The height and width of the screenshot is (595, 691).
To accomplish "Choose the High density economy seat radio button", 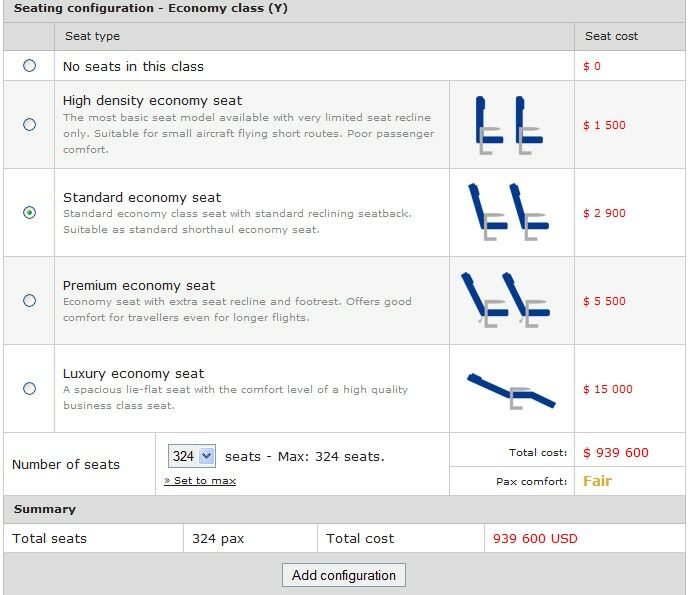I will pyautogui.click(x=29, y=125).
